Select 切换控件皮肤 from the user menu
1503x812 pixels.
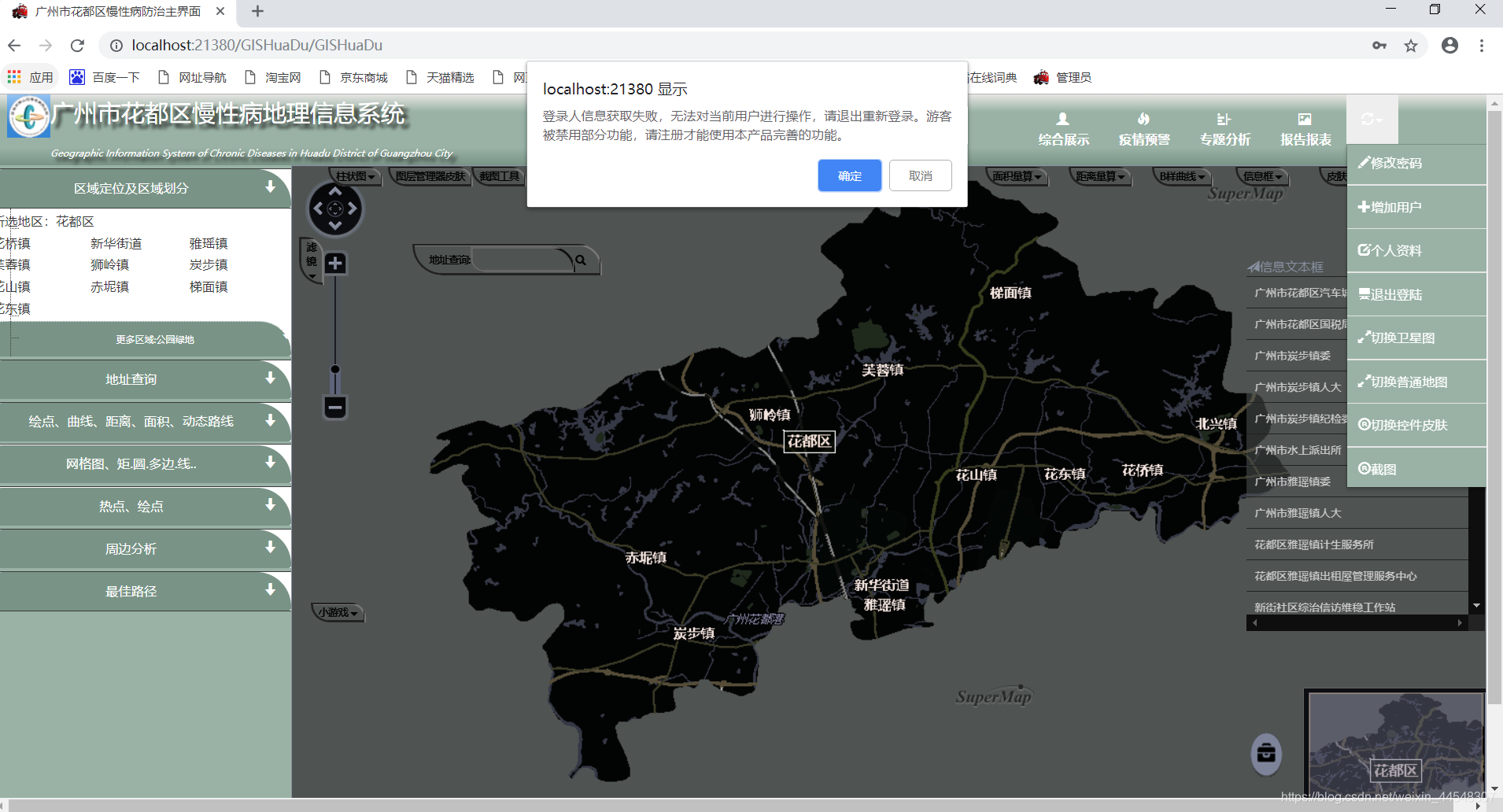(1416, 426)
